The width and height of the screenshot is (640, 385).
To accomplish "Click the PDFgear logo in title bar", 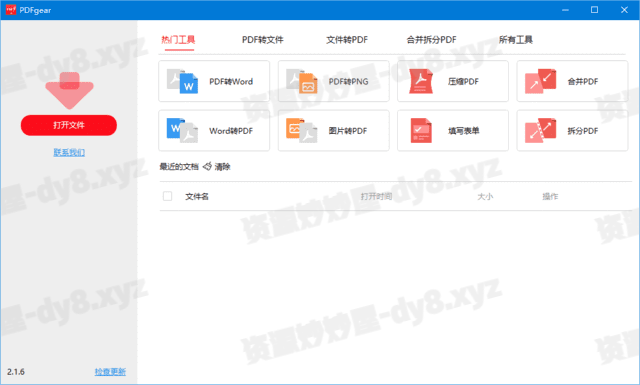I will [11, 9].
